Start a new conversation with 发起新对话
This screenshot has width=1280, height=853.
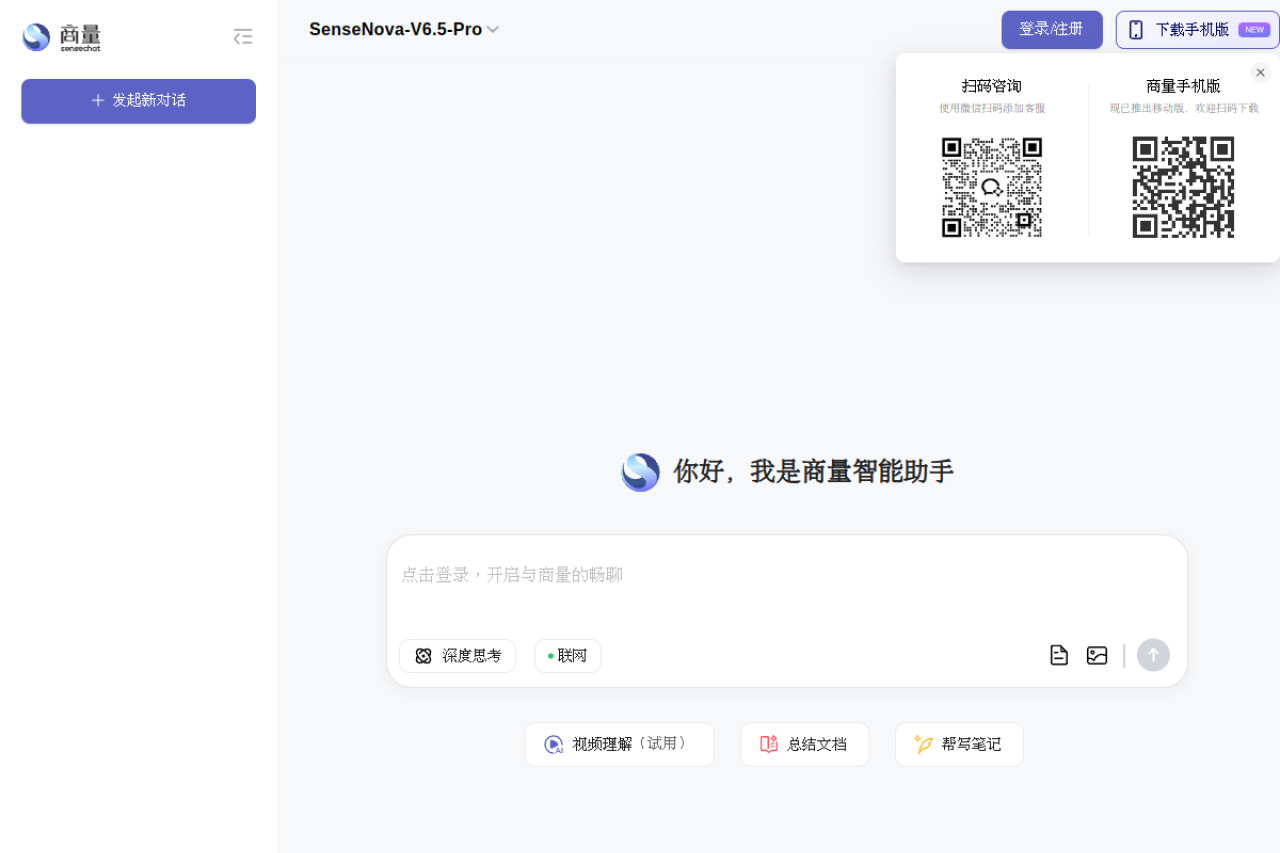(138, 101)
